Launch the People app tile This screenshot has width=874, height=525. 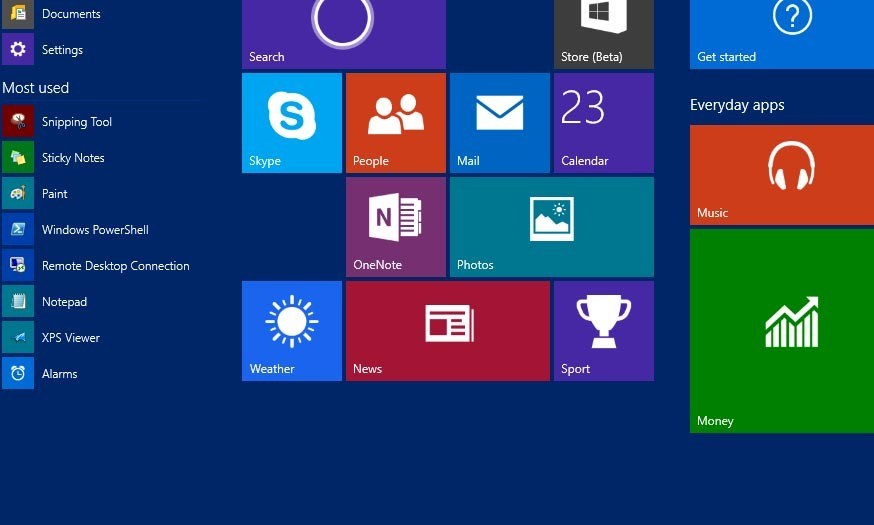click(x=395, y=122)
